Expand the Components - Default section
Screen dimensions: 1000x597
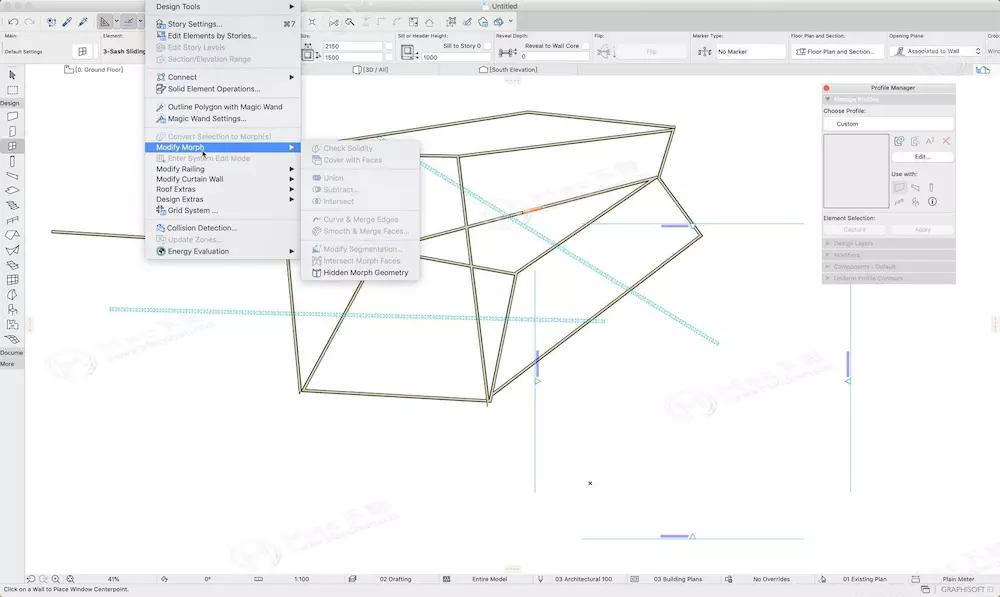tap(888, 267)
